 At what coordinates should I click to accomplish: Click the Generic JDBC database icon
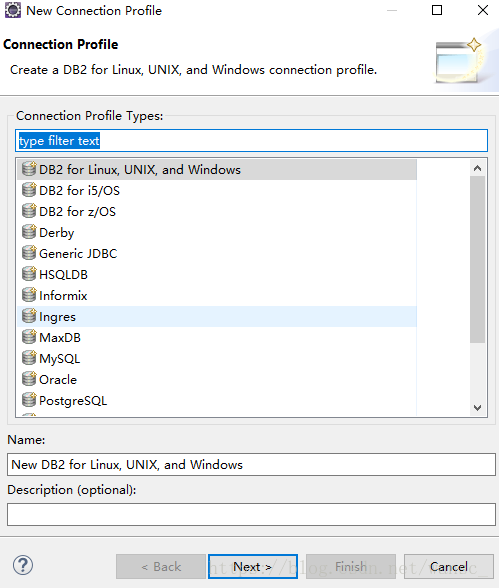(x=29, y=253)
